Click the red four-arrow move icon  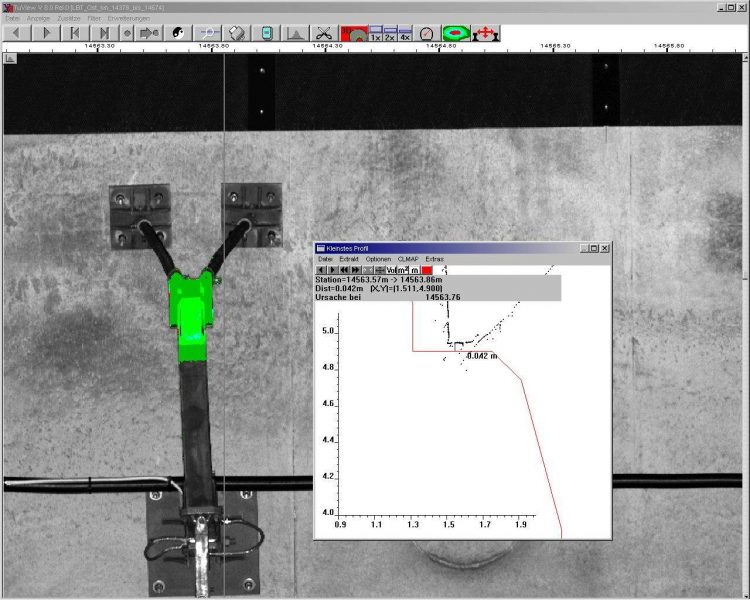click(x=485, y=33)
